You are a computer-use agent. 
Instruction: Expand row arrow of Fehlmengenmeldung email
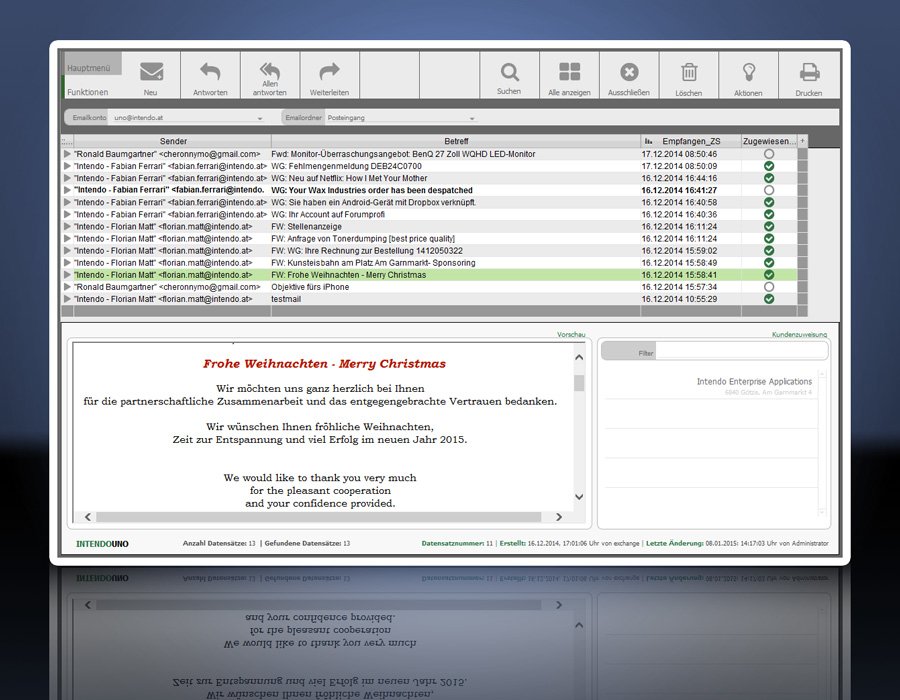[67, 166]
